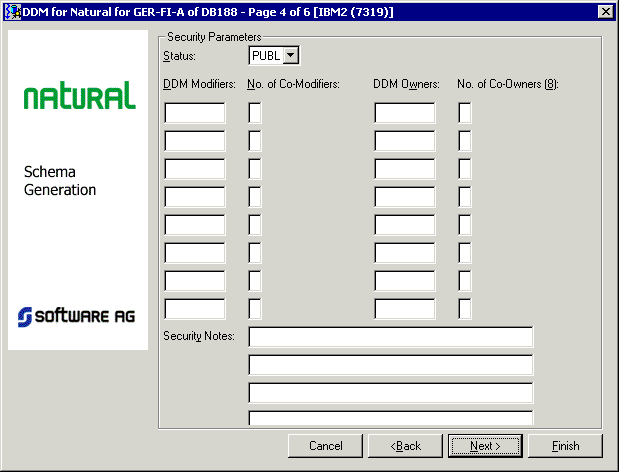This screenshot has height=472, width=620.
Task: Click the Finish button
Action: [x=565, y=445]
